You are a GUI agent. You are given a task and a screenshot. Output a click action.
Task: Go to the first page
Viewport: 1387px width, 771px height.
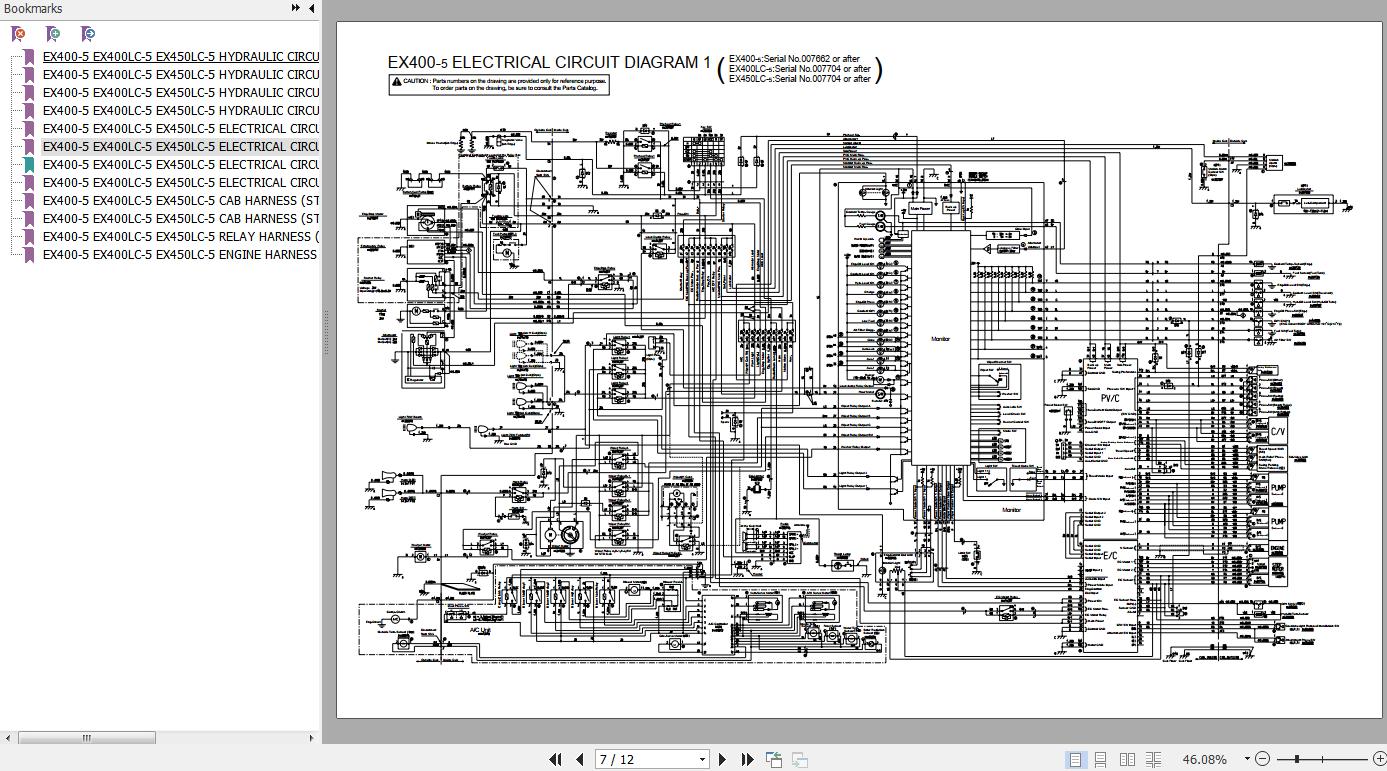click(556, 760)
